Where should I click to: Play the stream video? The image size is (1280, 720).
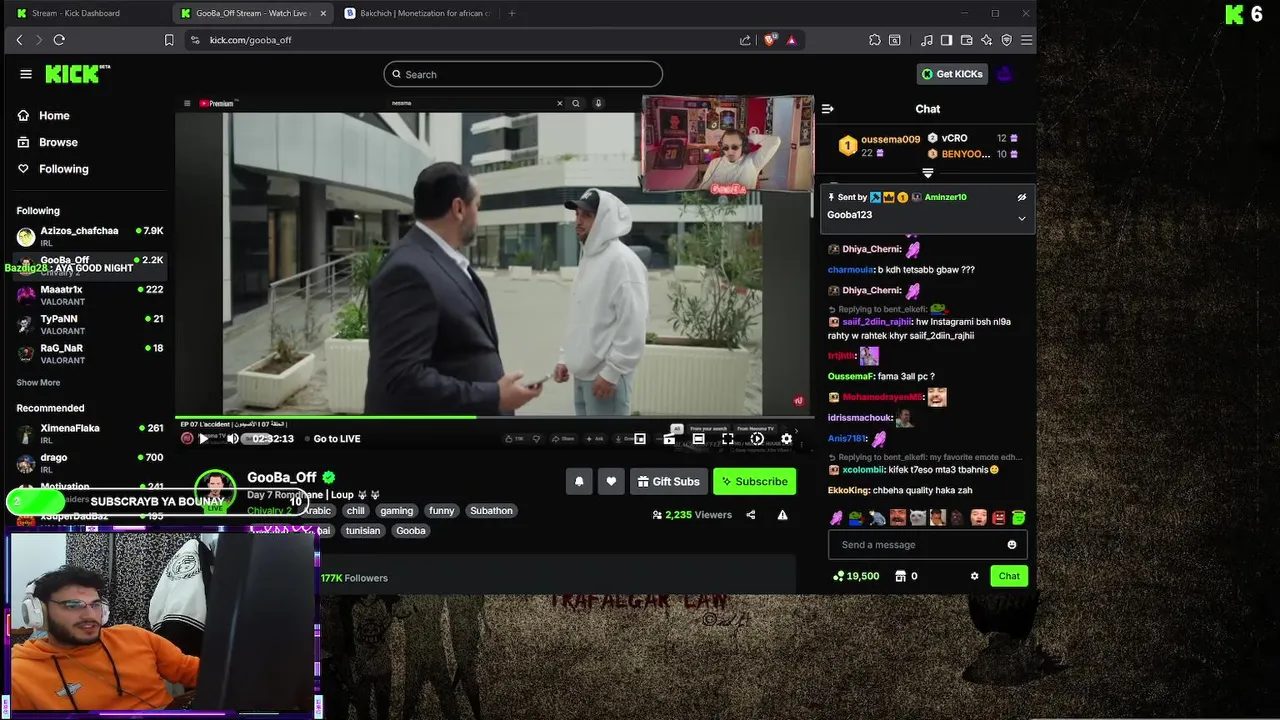(203, 439)
